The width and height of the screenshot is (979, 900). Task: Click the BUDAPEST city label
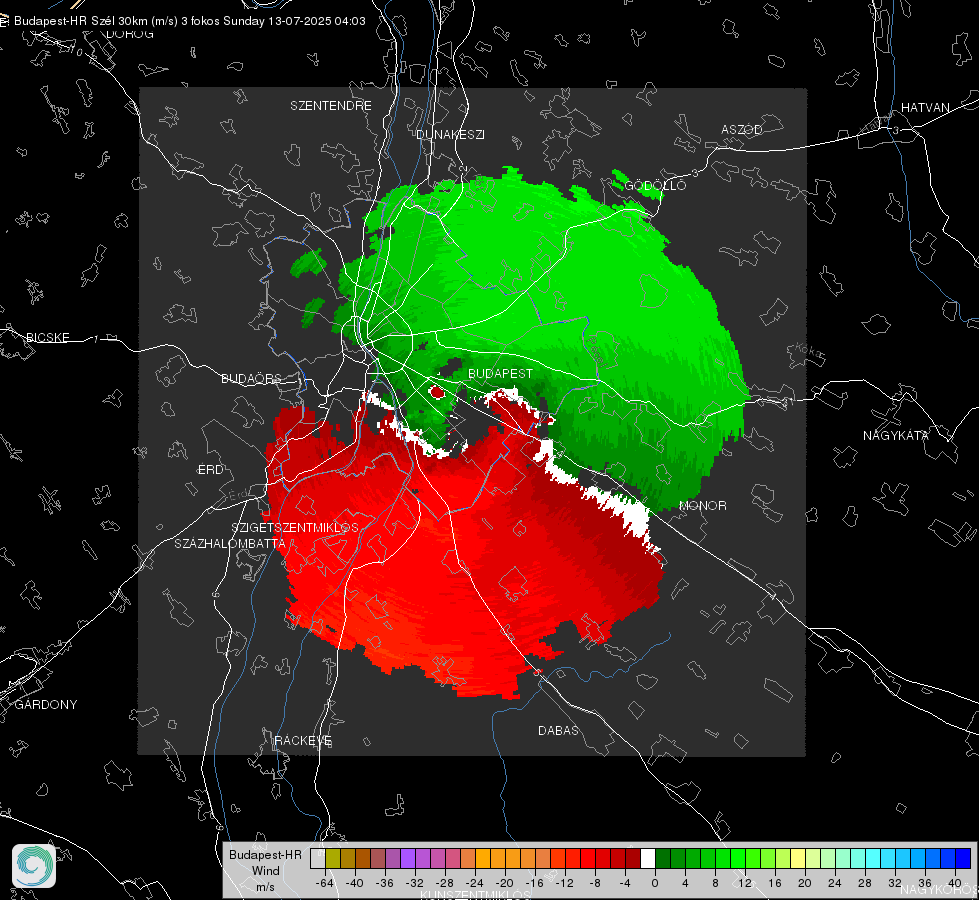(x=501, y=373)
